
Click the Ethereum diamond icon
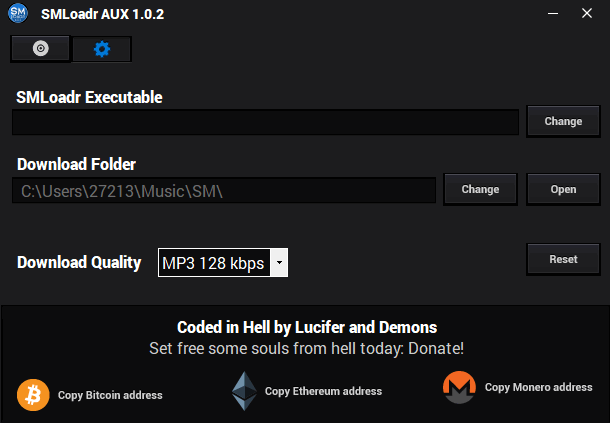(x=244, y=391)
